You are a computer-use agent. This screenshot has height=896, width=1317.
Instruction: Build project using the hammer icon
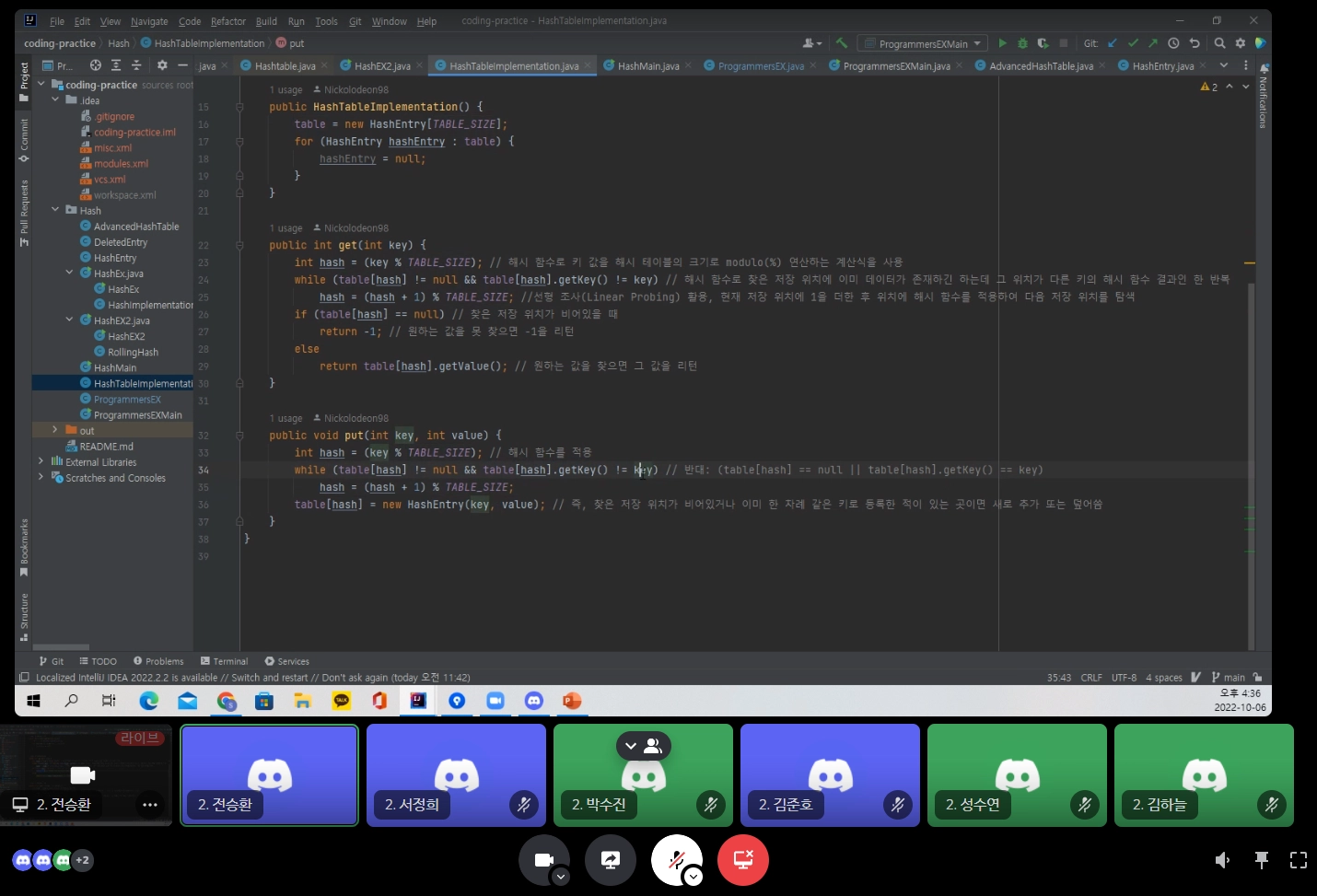click(x=841, y=43)
